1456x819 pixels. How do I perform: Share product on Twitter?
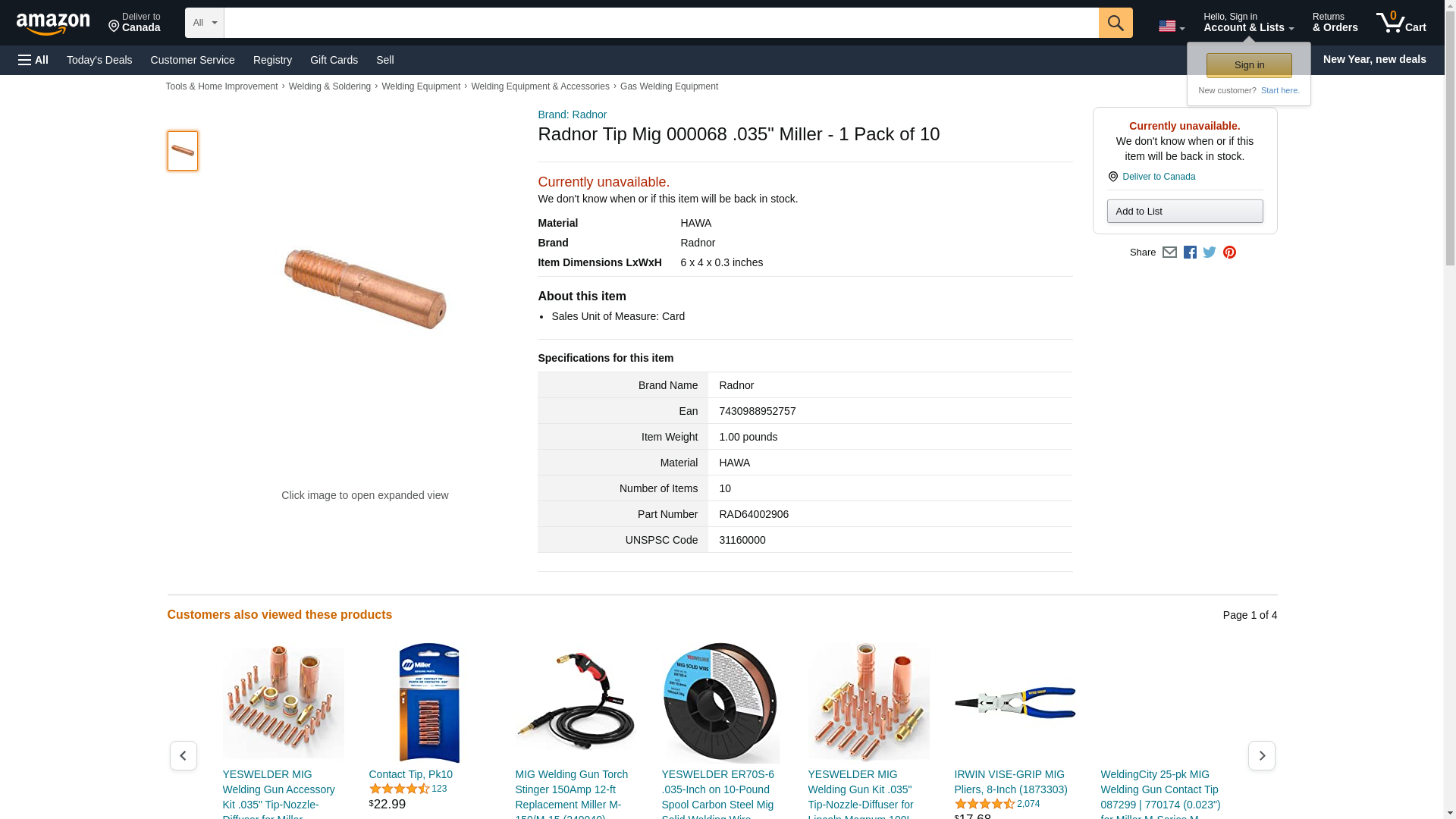pyautogui.click(x=1210, y=253)
